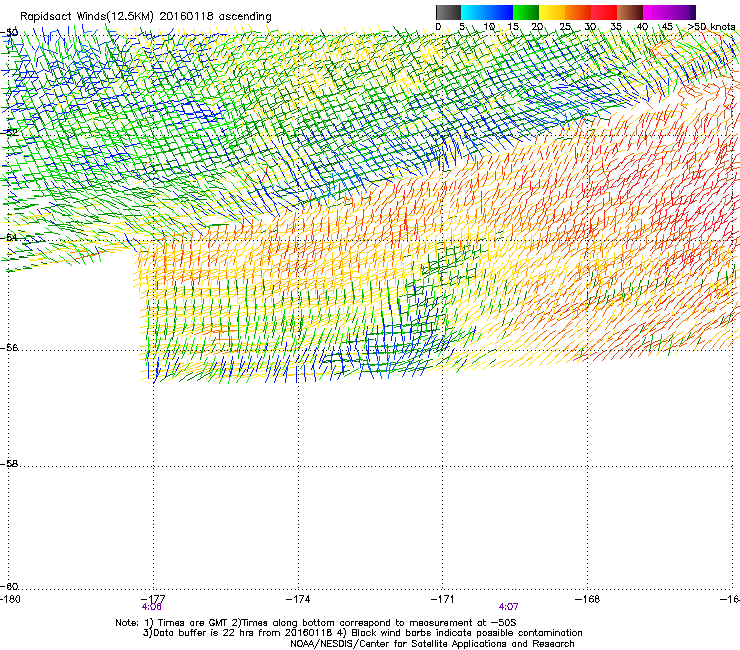Click the -171 longitude axis label
The image size is (740, 650).
[443, 599]
